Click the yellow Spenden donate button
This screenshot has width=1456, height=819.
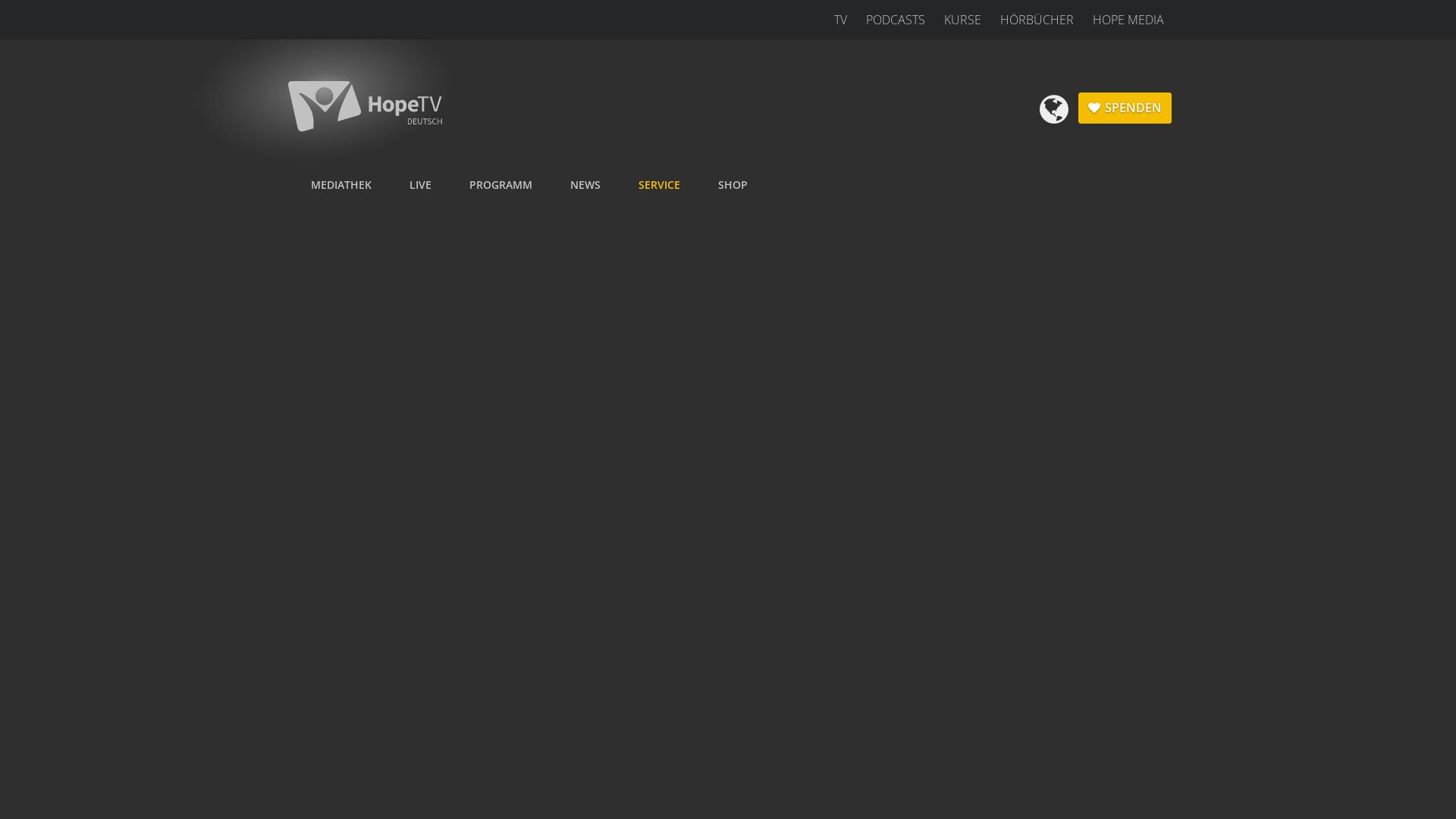1125,108
